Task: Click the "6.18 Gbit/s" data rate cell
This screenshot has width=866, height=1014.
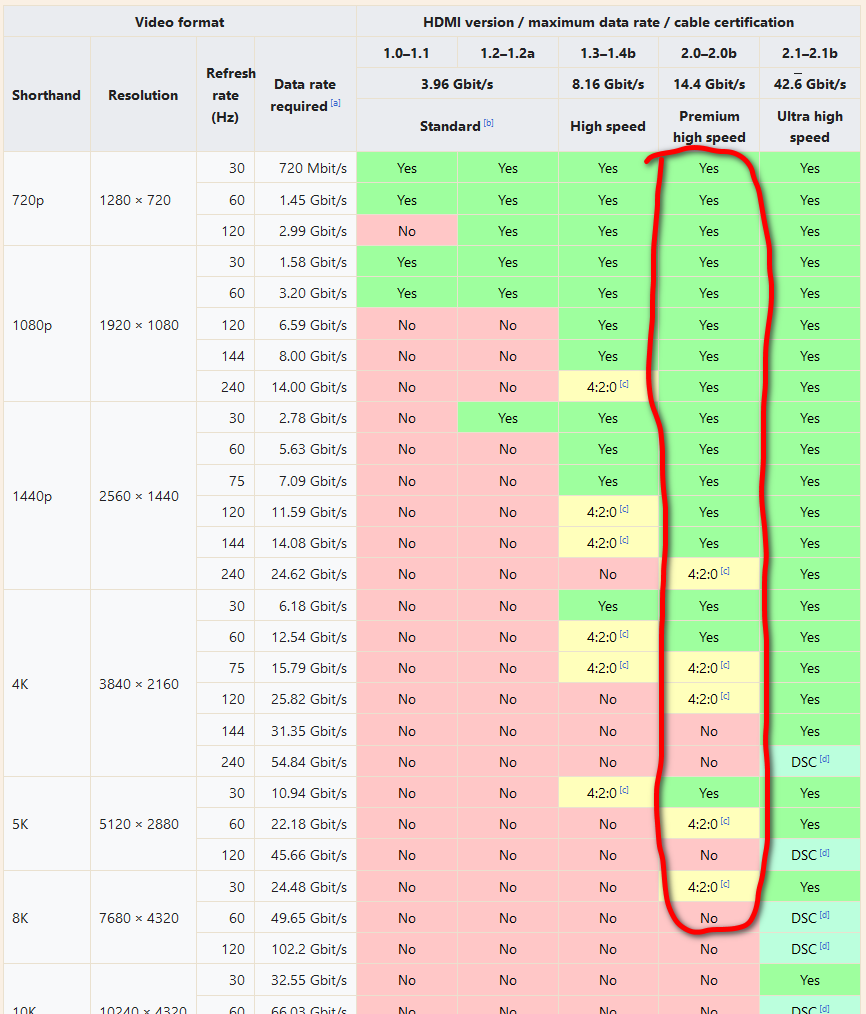Action: pyautogui.click(x=305, y=606)
